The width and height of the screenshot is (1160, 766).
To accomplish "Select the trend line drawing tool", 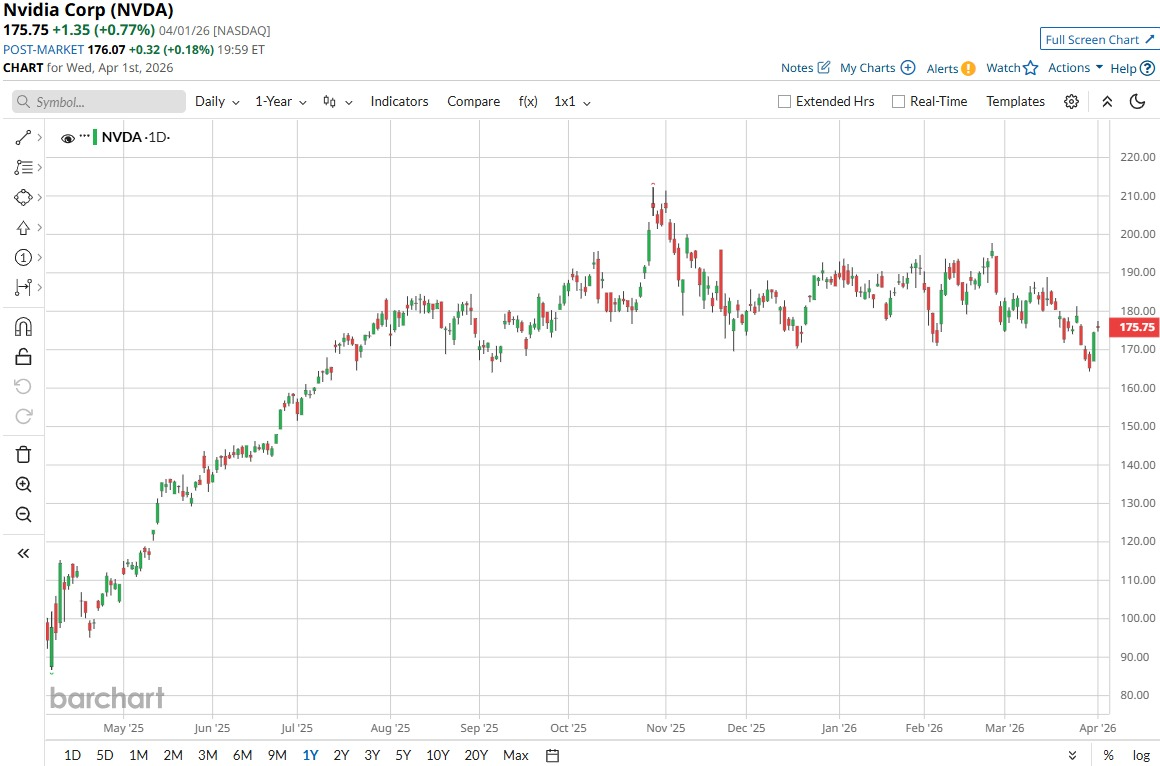I will coord(23,137).
